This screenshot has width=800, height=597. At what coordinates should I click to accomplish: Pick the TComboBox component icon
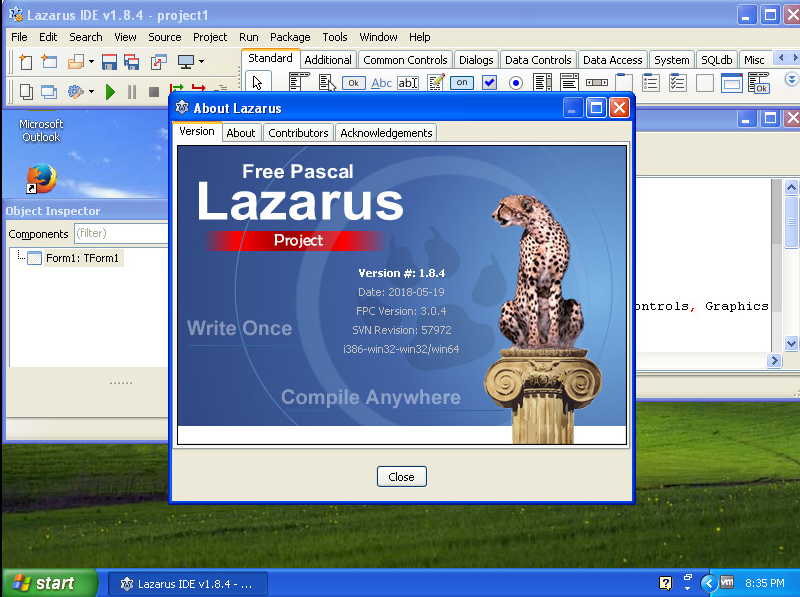tap(569, 82)
